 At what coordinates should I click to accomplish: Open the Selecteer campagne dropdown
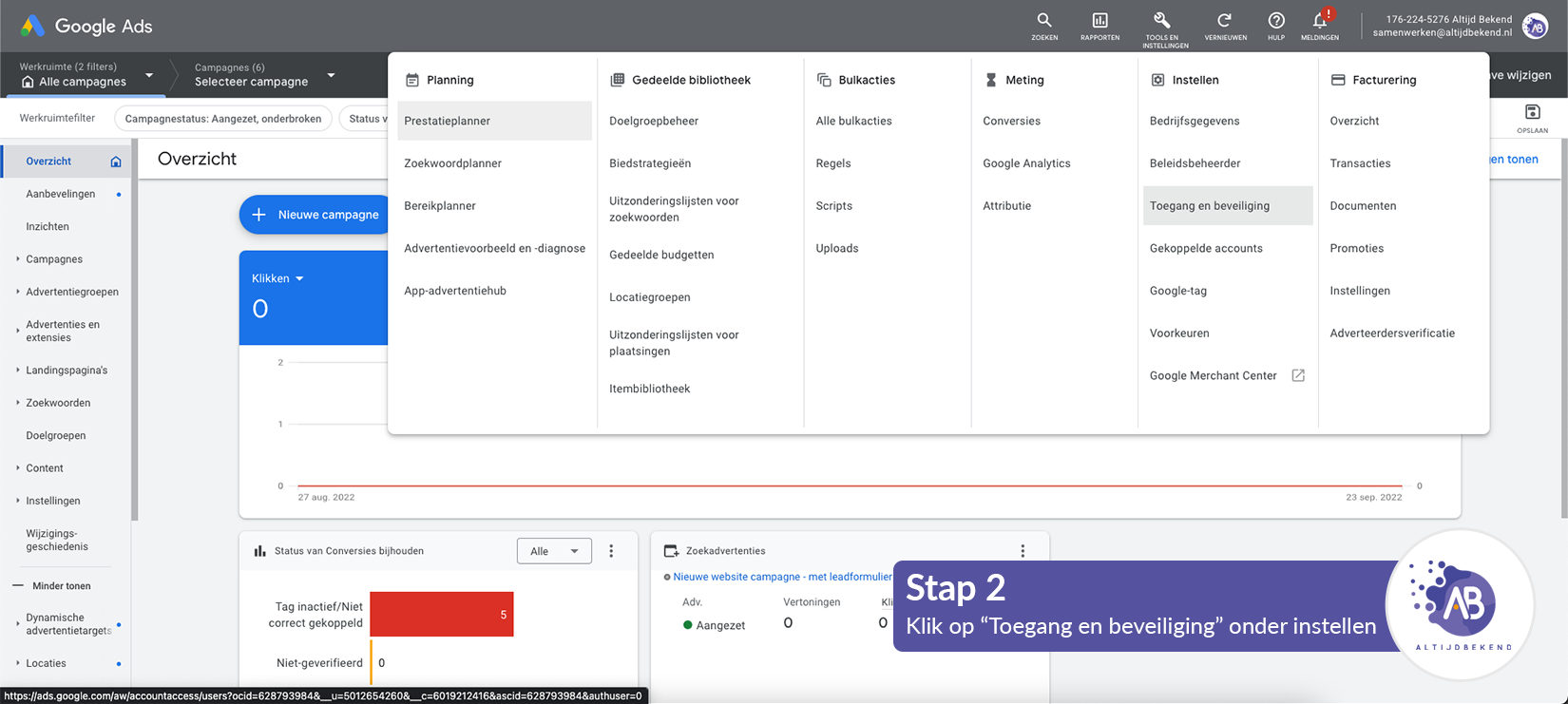[264, 75]
